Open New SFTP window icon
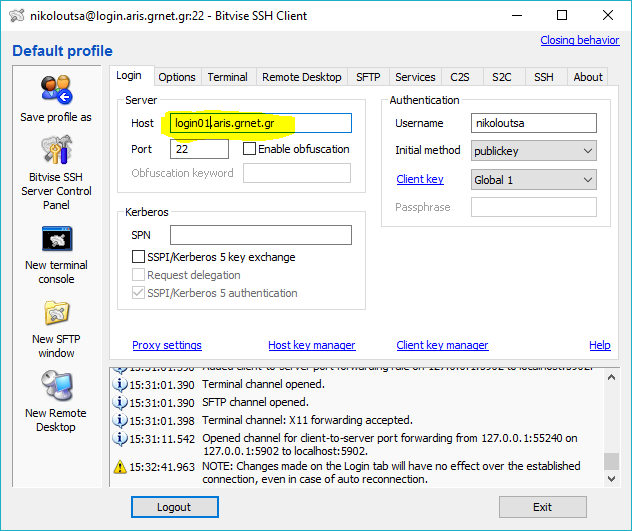Image resolution: width=632 pixels, height=531 pixels. pyautogui.click(x=56, y=313)
